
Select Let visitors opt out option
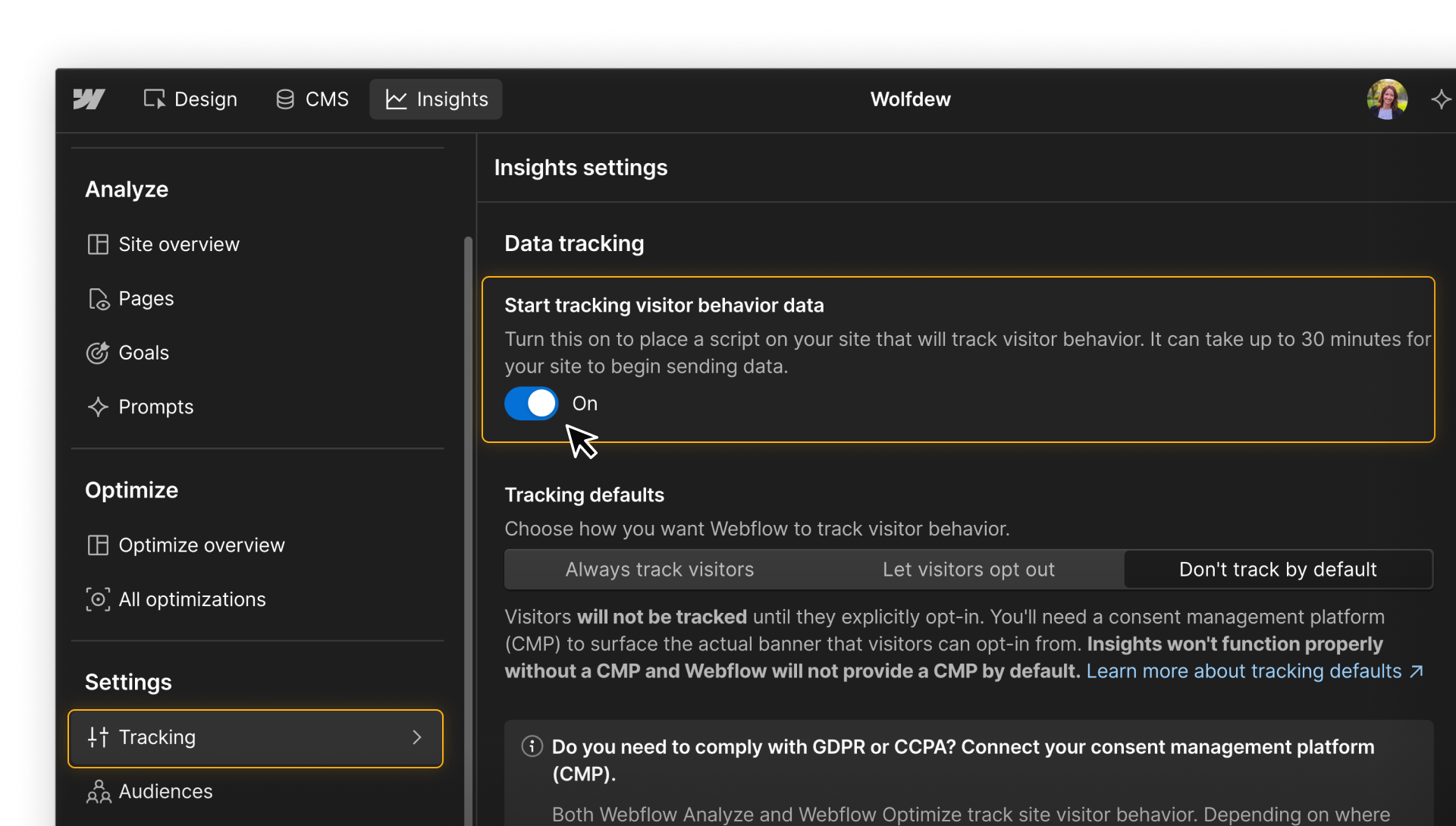pos(968,570)
